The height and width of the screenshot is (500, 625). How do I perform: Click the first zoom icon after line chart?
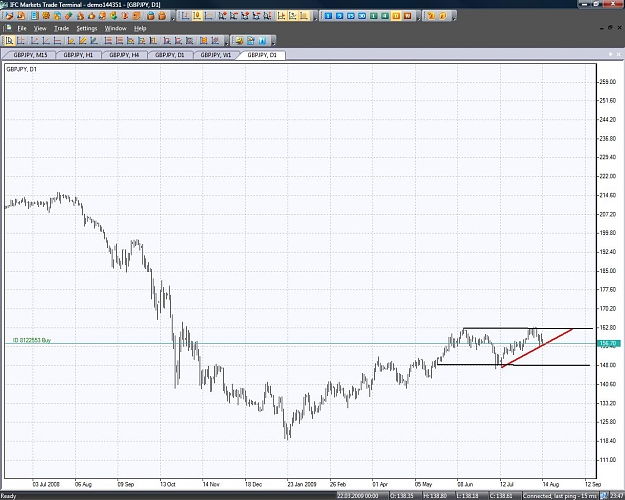pyautogui.click(x=222, y=16)
